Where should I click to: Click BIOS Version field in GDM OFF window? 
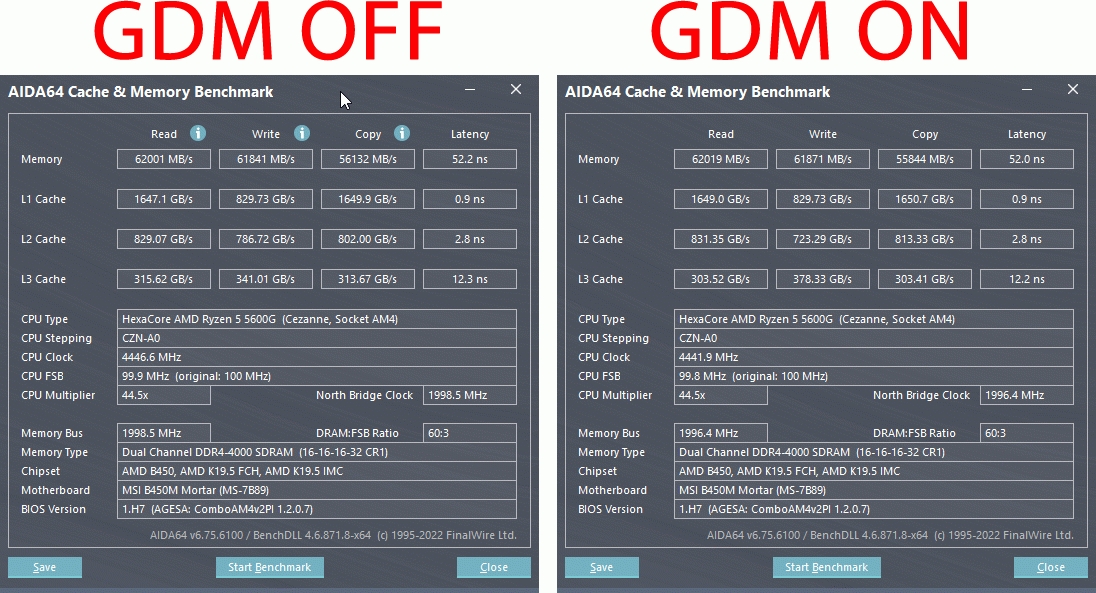(317, 509)
